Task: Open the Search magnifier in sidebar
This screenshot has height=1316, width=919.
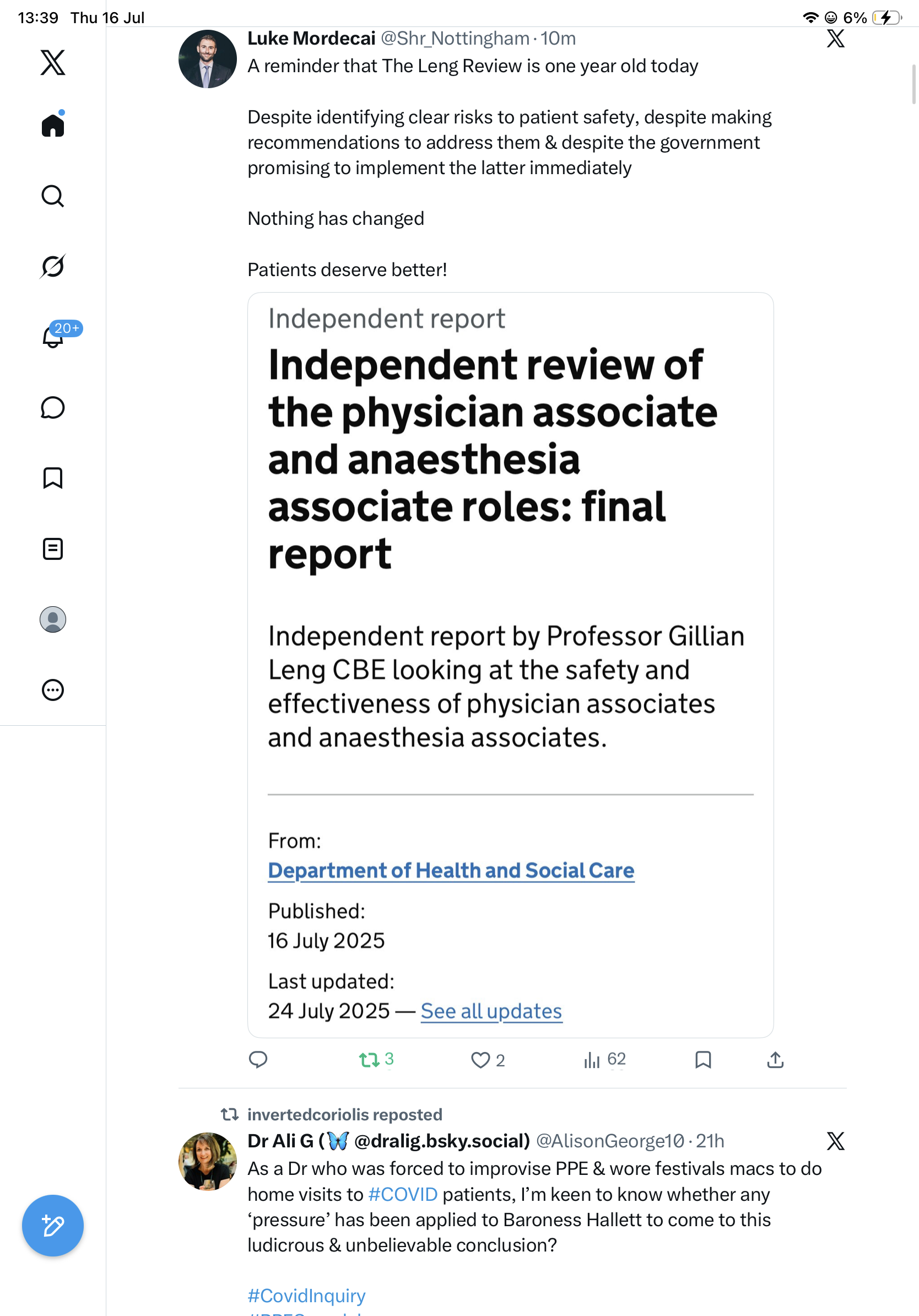Action: click(x=53, y=196)
